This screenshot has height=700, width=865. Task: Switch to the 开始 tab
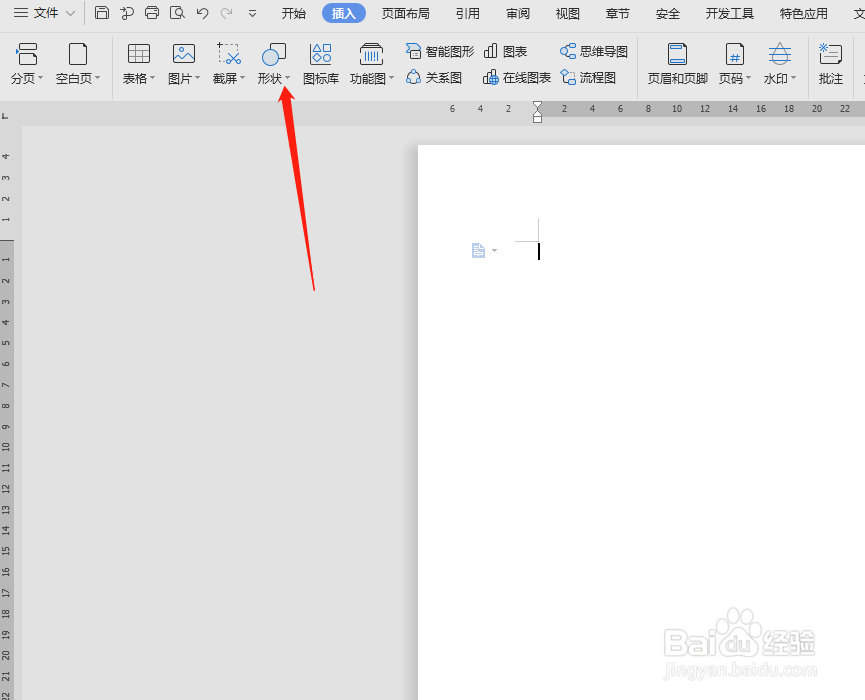coord(293,13)
